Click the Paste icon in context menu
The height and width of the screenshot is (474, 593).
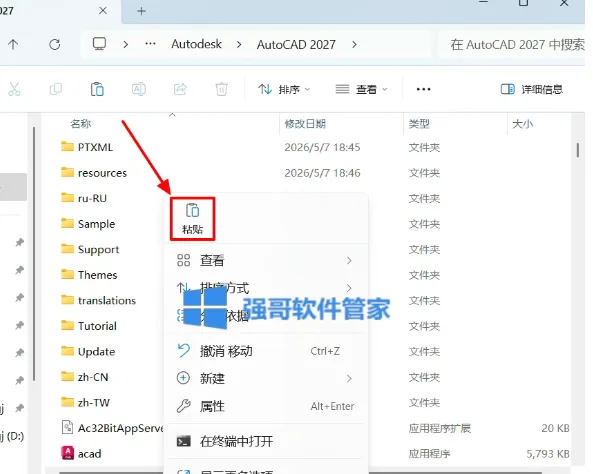(192, 218)
